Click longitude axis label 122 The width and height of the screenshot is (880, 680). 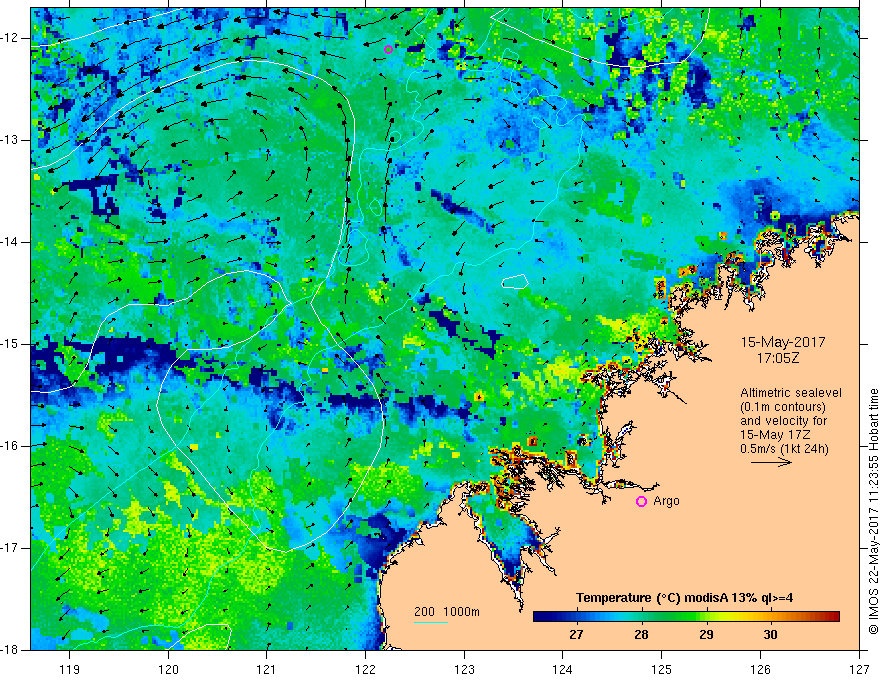click(365, 669)
